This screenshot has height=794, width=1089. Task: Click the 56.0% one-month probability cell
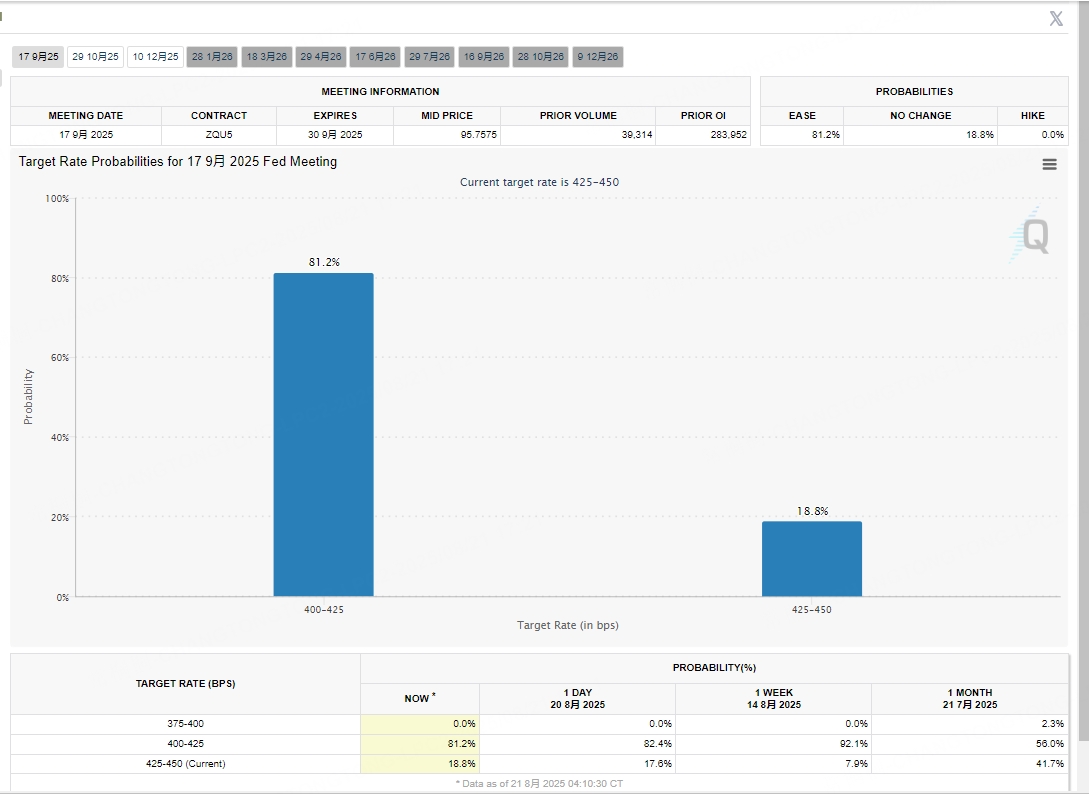[x=970, y=744]
